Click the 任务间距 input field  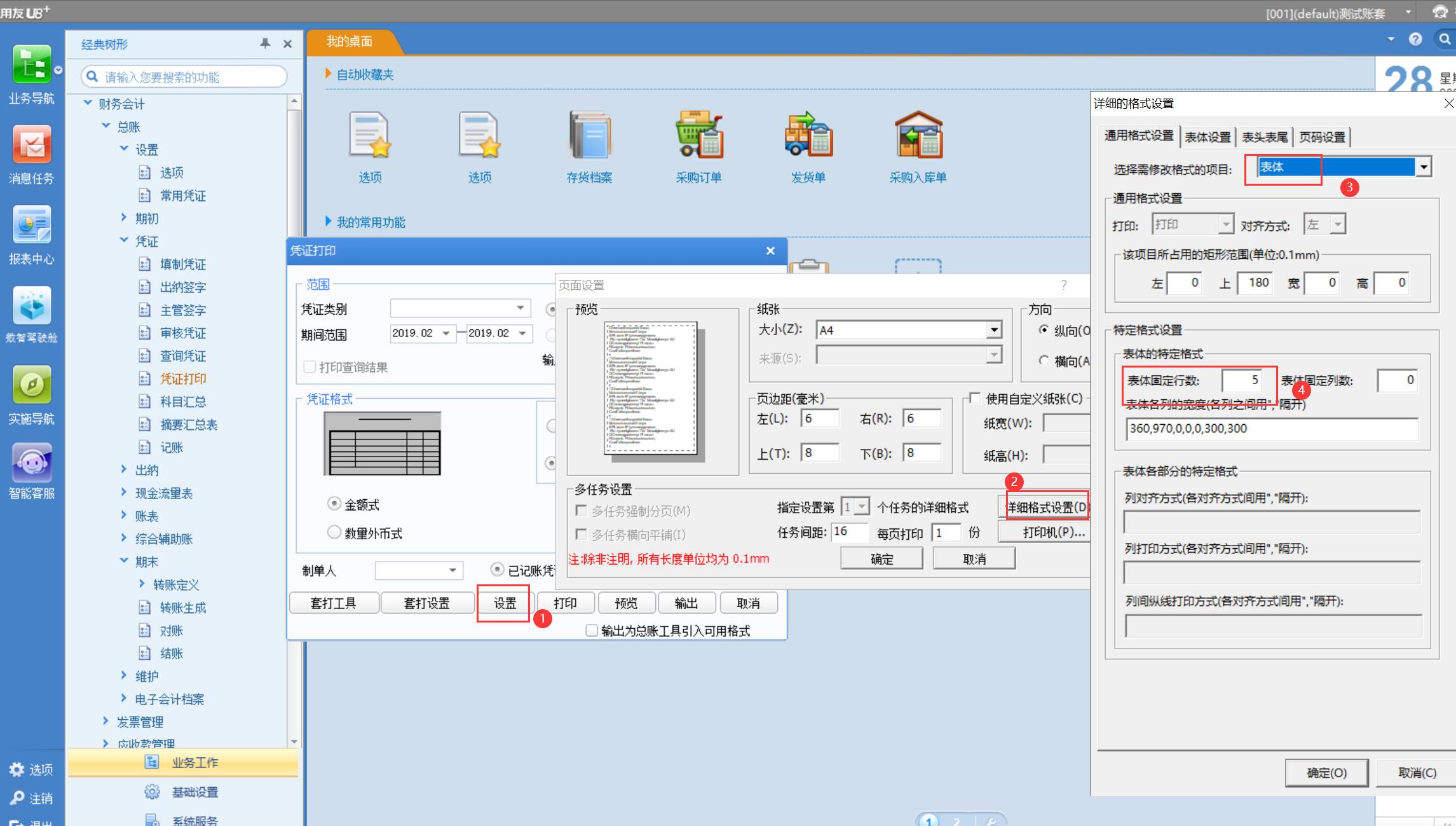tap(849, 532)
